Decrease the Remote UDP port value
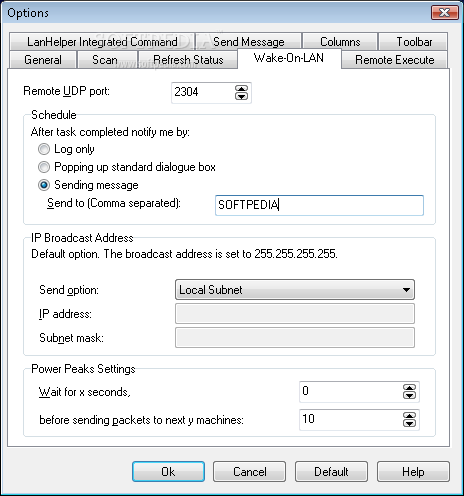Screen dimensions: 464x496 241,97
